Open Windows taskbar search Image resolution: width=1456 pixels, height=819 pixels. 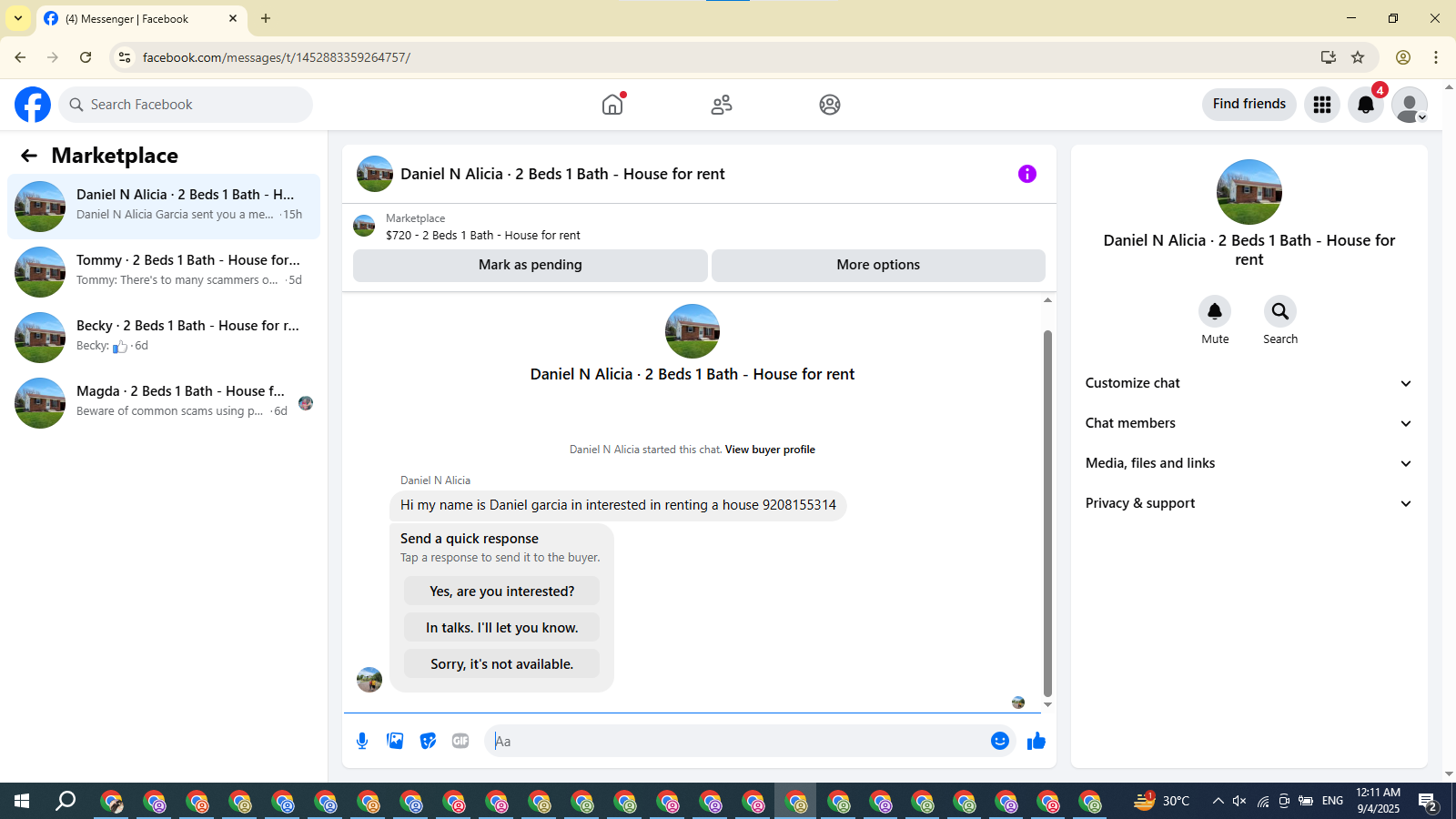coord(66,801)
